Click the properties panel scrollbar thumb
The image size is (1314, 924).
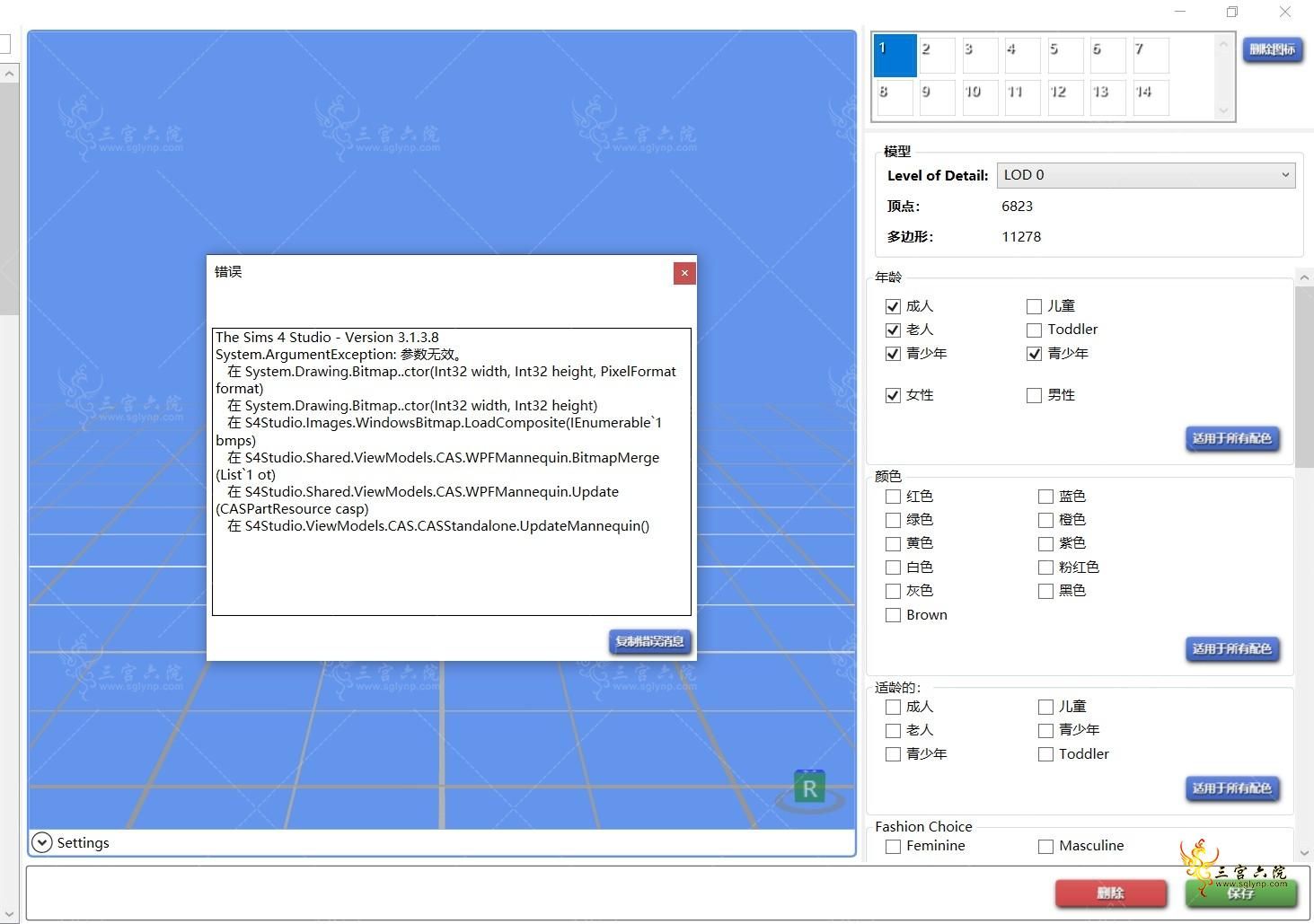coord(1304,377)
